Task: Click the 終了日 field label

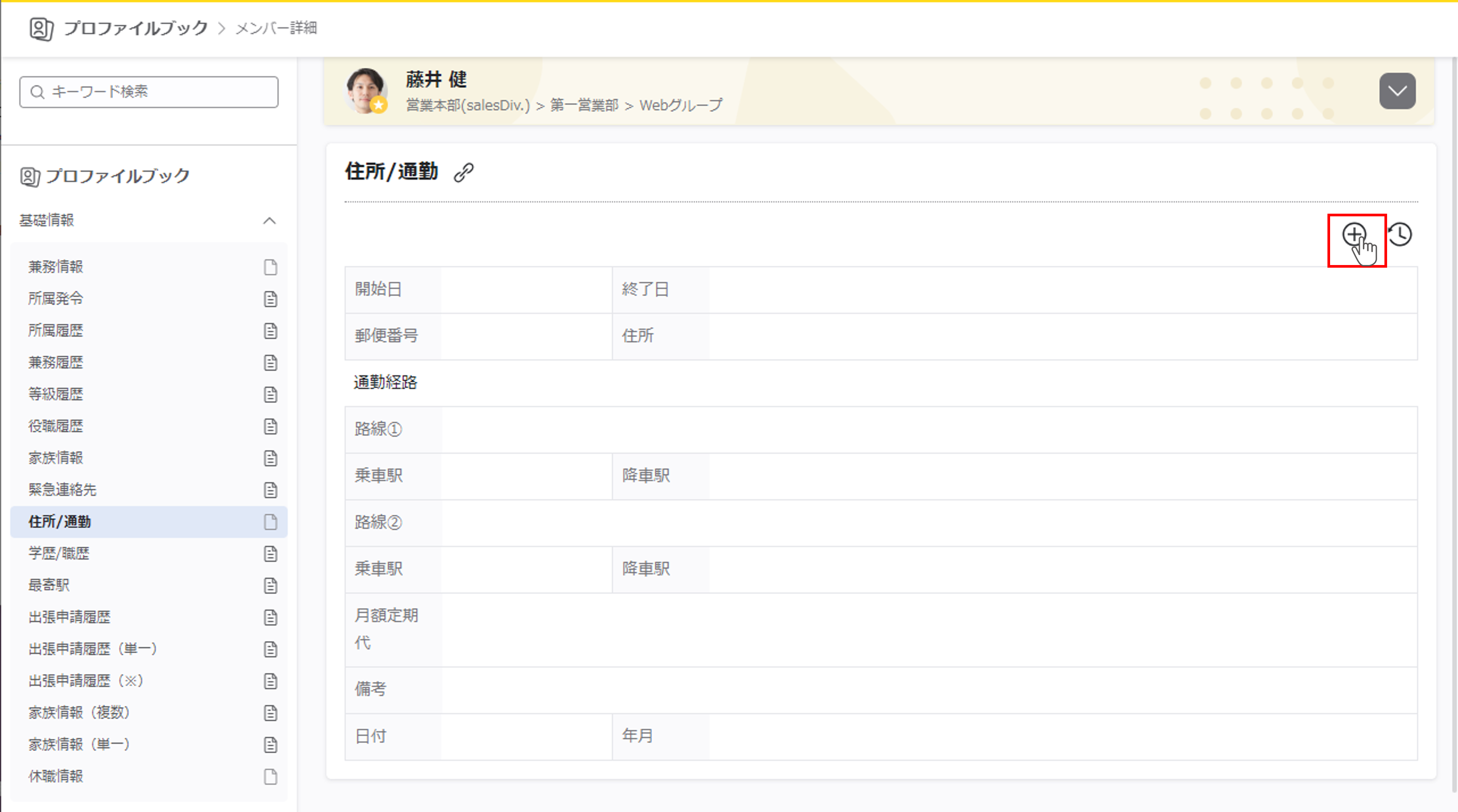Action: click(645, 290)
